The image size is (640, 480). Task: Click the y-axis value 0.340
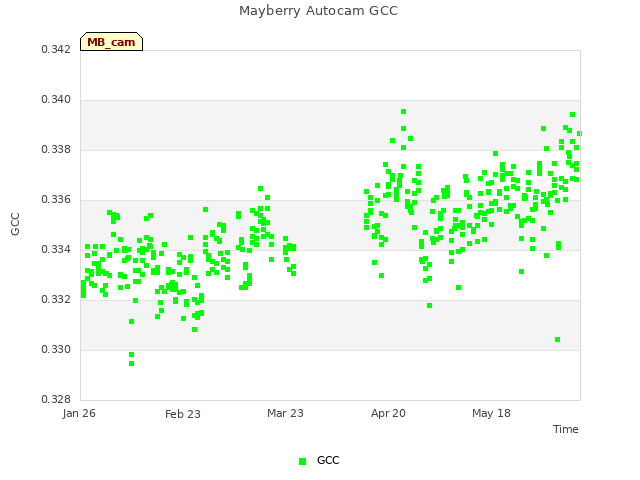tap(56, 100)
